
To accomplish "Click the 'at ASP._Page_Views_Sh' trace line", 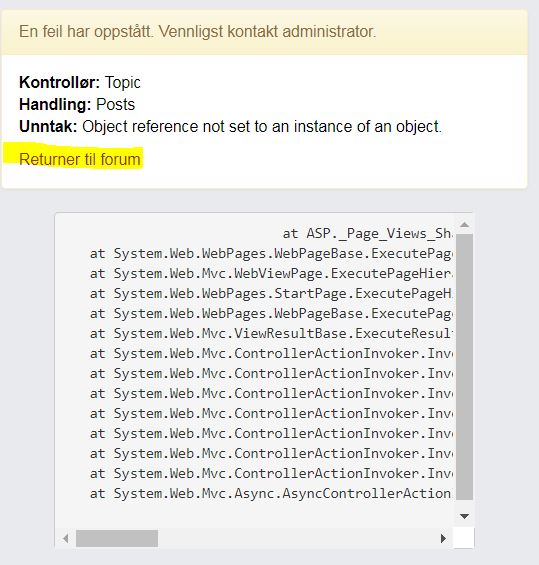I will click(x=367, y=233).
